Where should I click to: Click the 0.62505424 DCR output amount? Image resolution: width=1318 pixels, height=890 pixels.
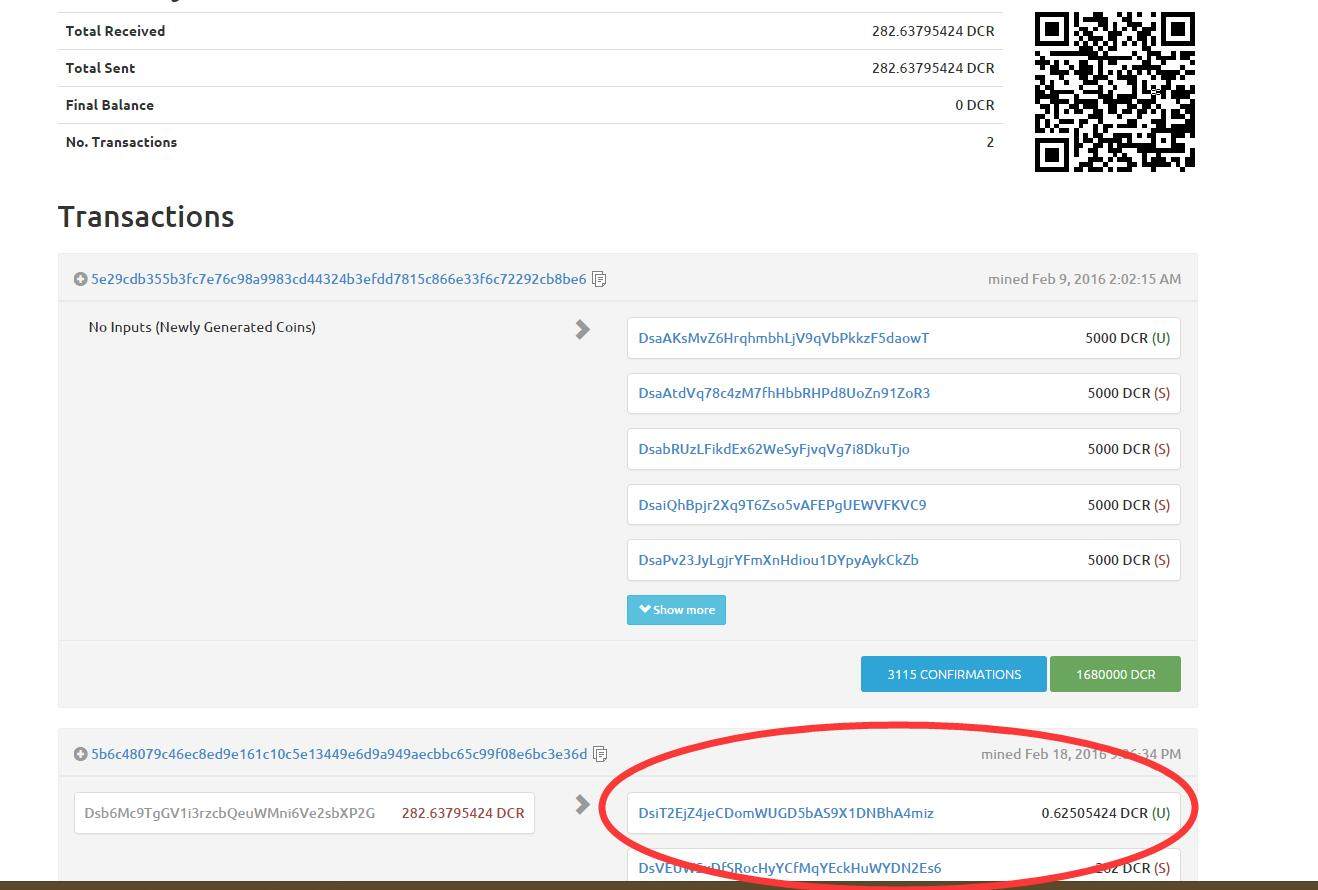tap(1095, 813)
